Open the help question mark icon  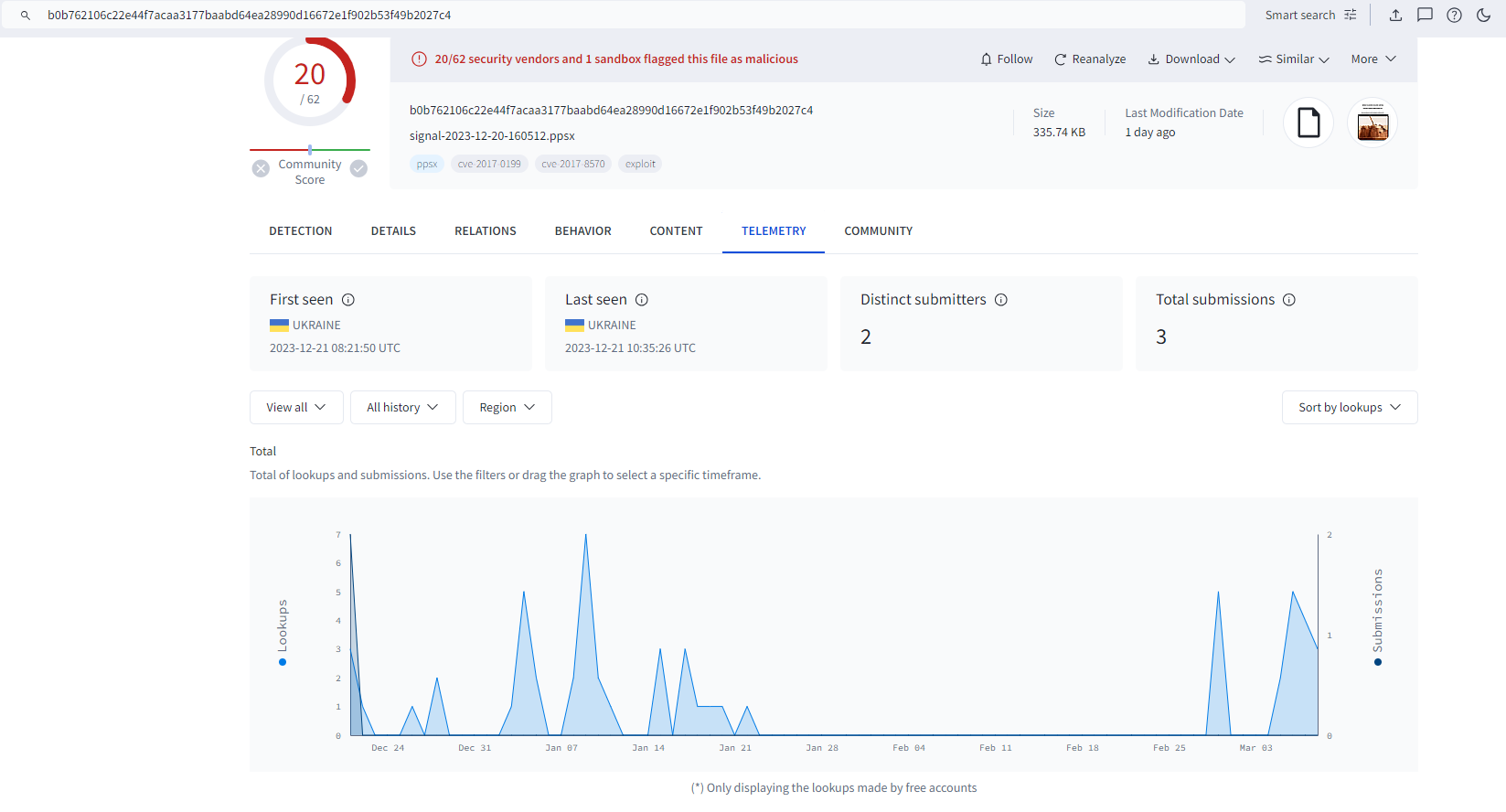[x=1454, y=16]
